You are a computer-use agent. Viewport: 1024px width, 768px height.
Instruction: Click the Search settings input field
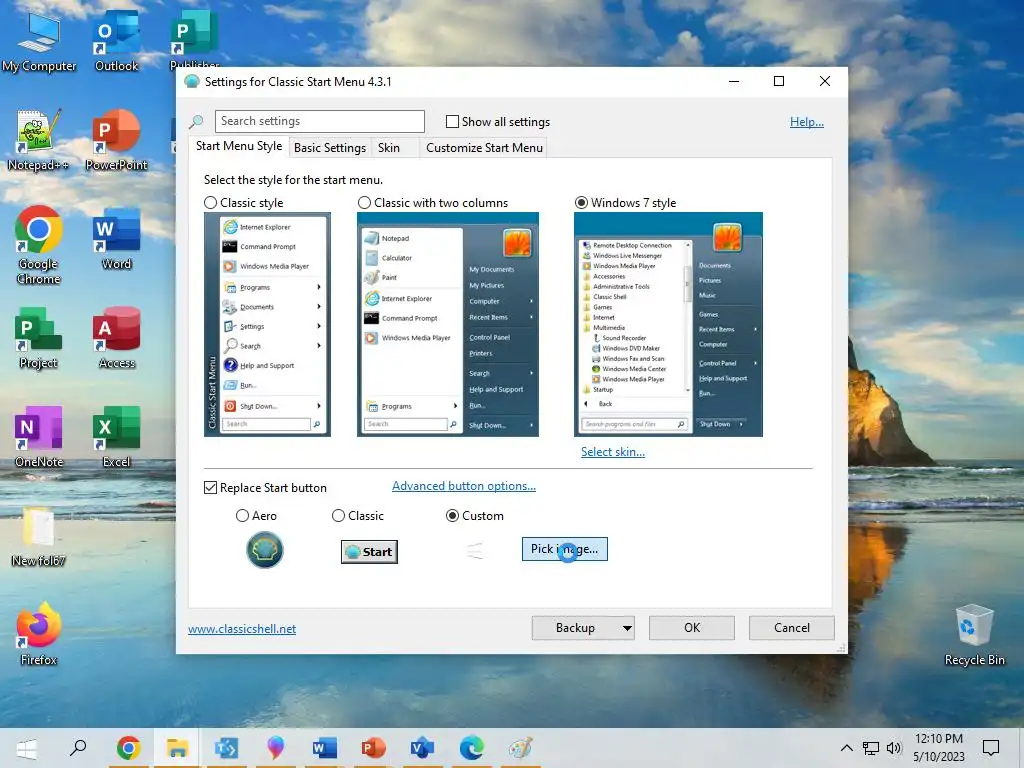319,121
